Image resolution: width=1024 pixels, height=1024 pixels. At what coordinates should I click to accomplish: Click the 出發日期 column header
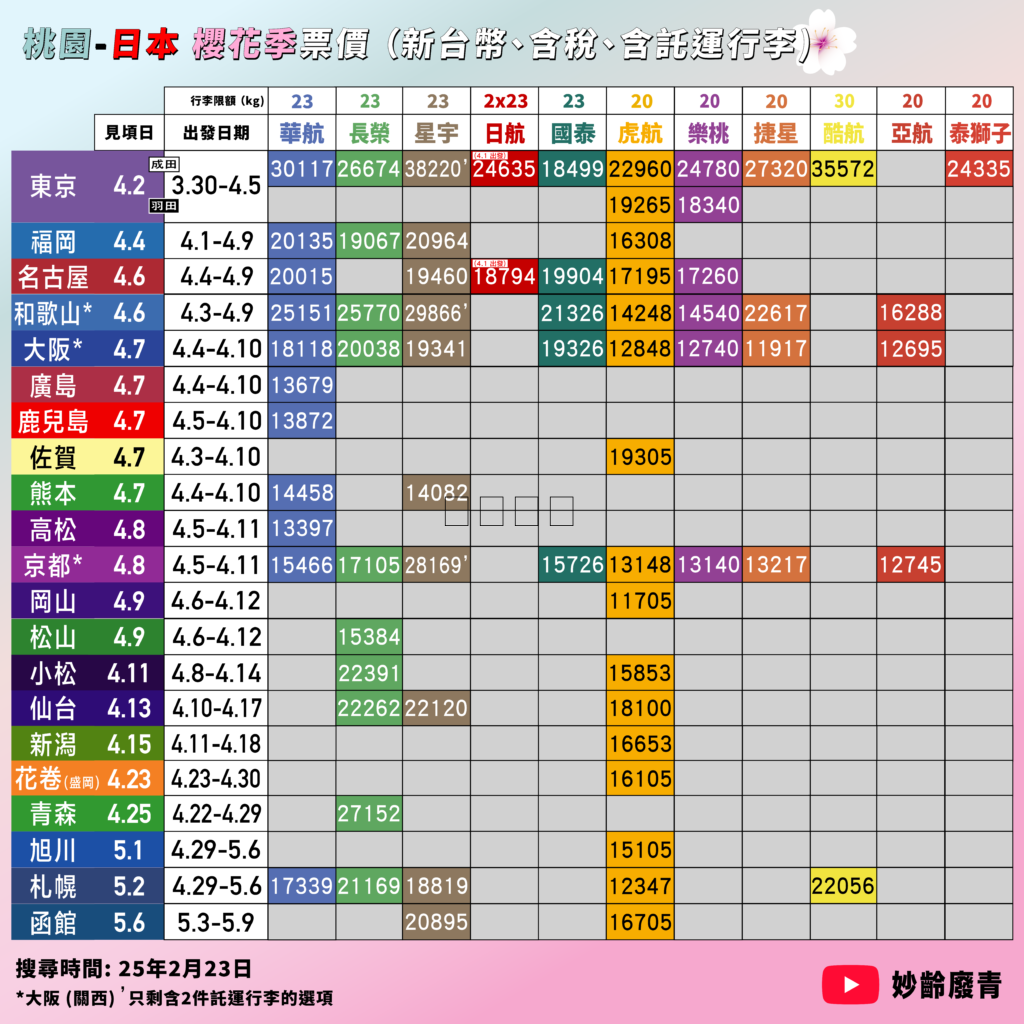216,132
